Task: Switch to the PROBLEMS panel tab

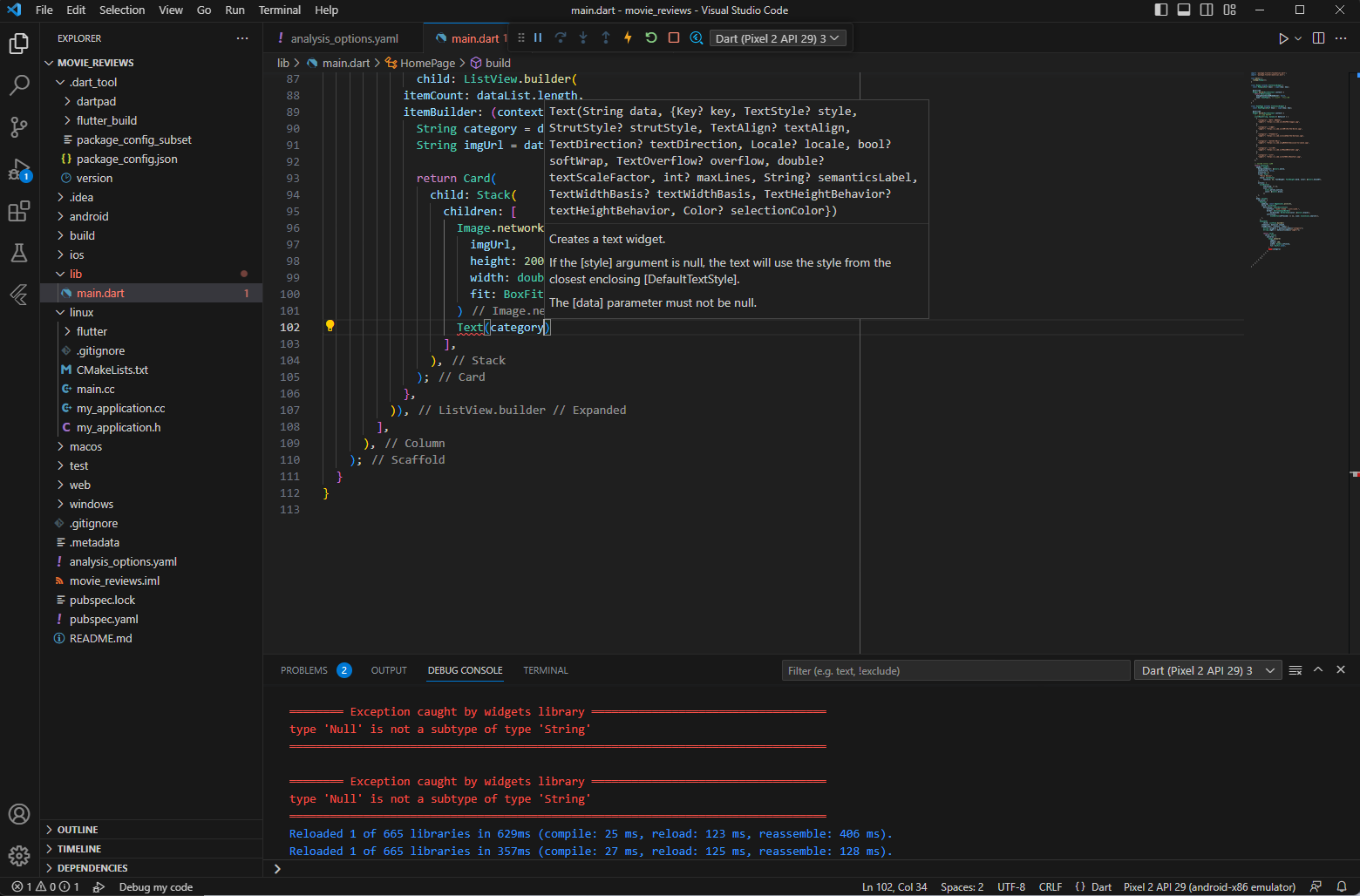Action: (304, 670)
